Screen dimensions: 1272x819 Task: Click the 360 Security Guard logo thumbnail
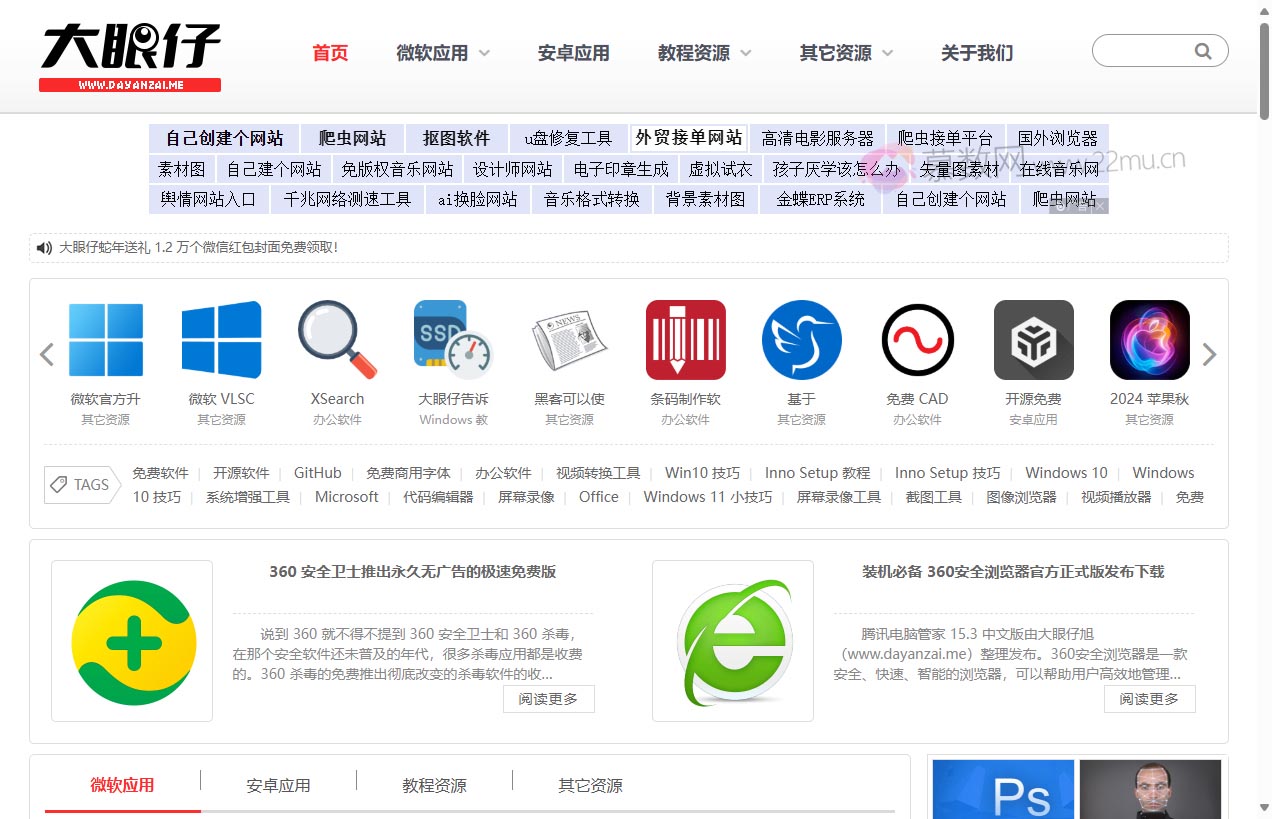pyautogui.click(x=132, y=641)
